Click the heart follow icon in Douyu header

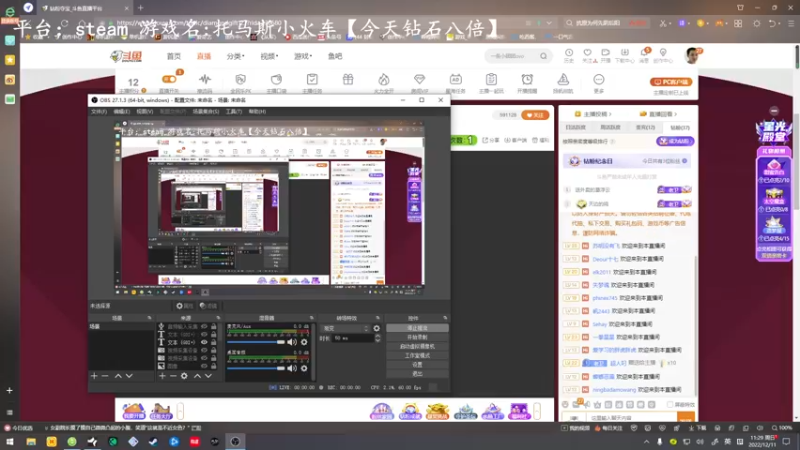pyautogui.click(x=588, y=53)
